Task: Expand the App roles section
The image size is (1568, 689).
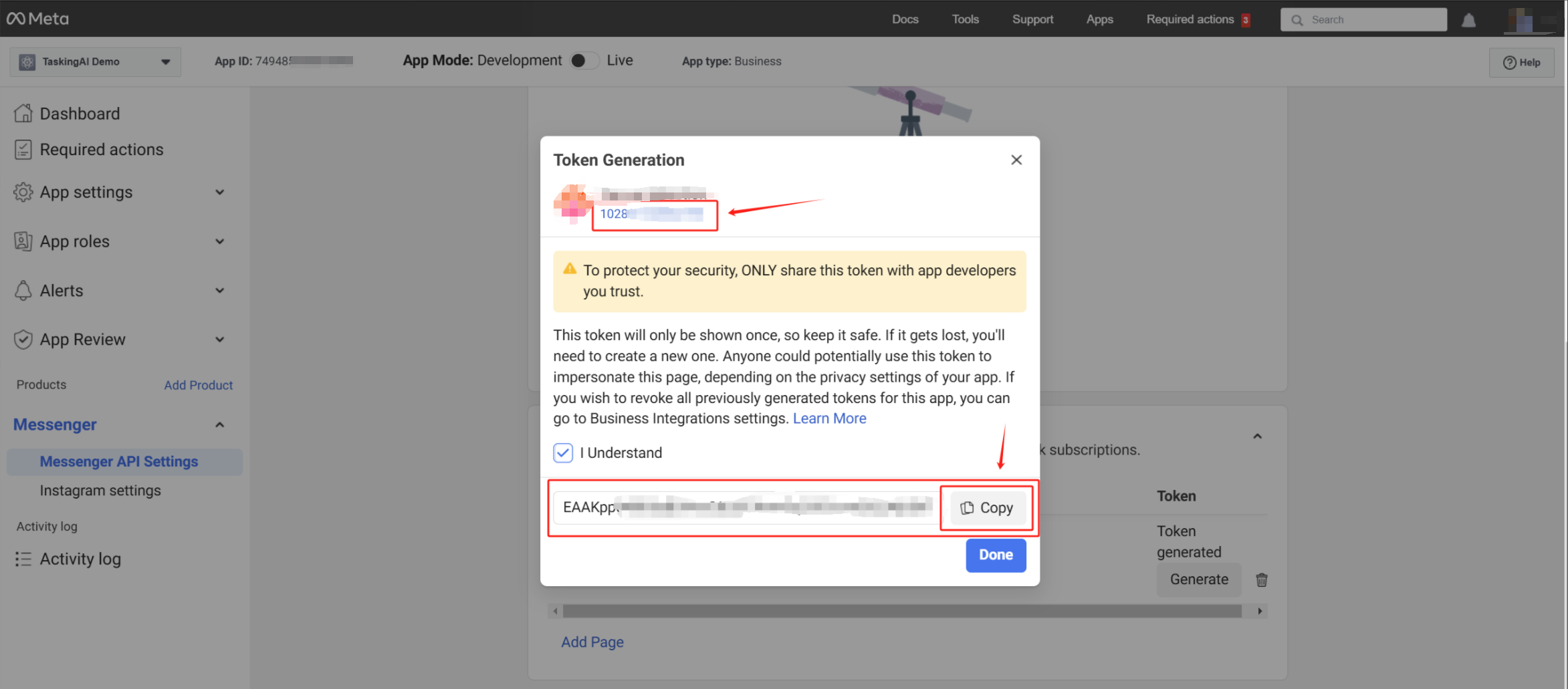Action: (219, 241)
